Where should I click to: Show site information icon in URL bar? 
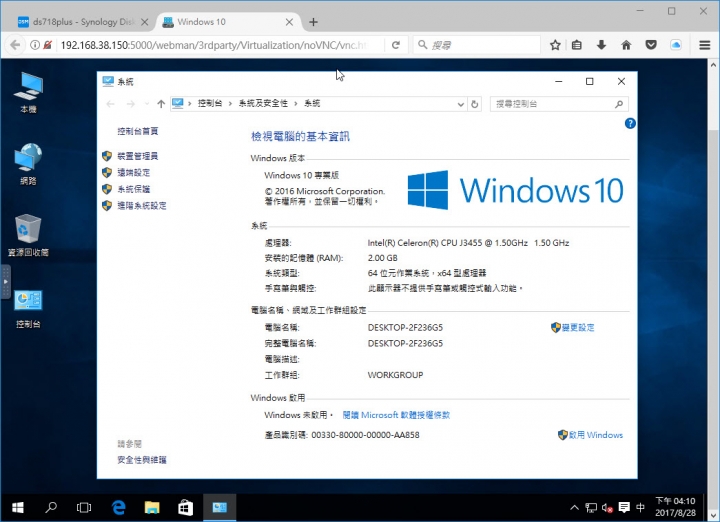pos(34,45)
